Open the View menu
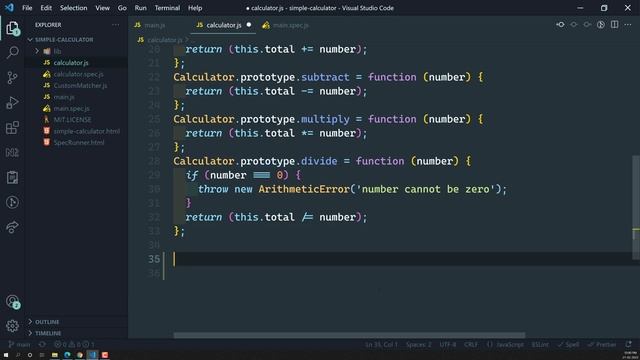This screenshot has height=360, width=640. [102, 8]
